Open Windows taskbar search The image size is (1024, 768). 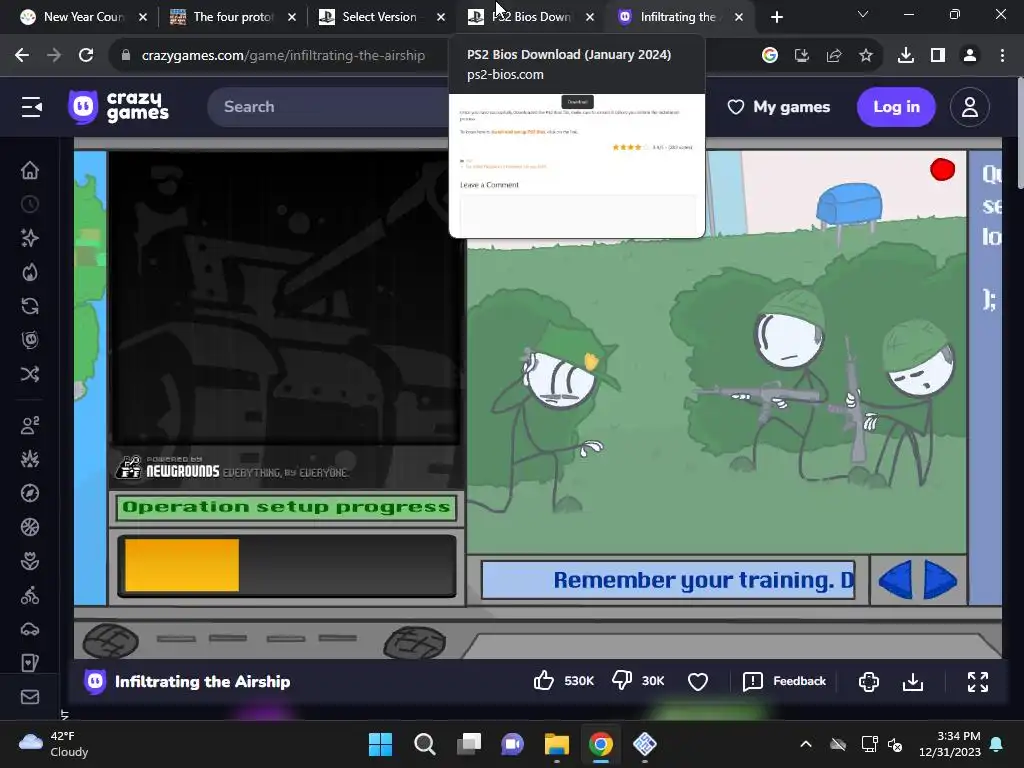(x=424, y=744)
